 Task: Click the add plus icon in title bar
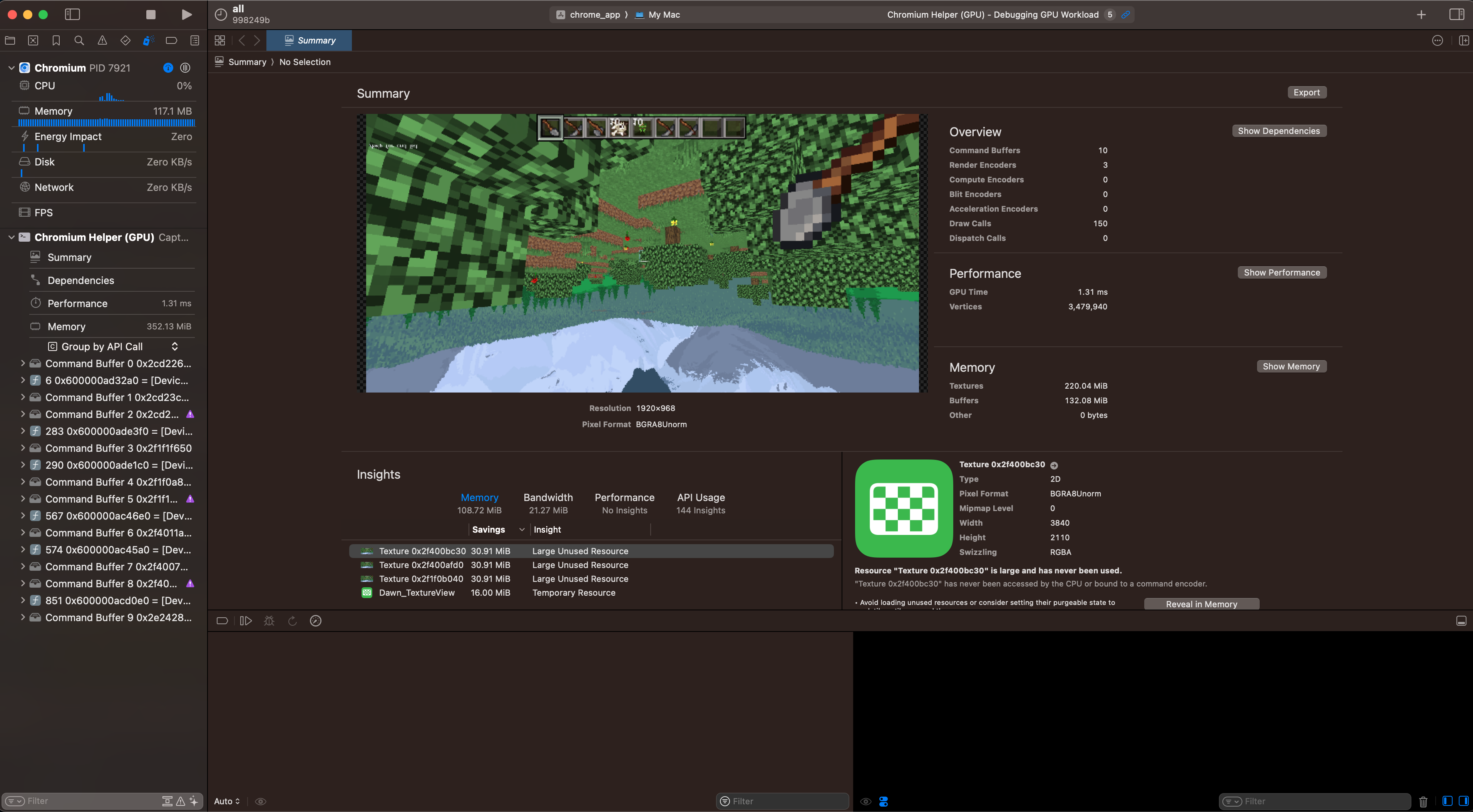[x=1421, y=15]
